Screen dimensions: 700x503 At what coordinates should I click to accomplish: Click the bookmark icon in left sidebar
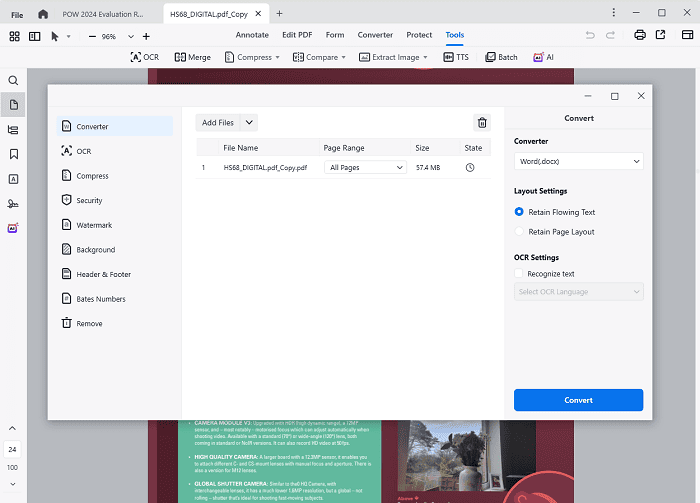coord(13,154)
